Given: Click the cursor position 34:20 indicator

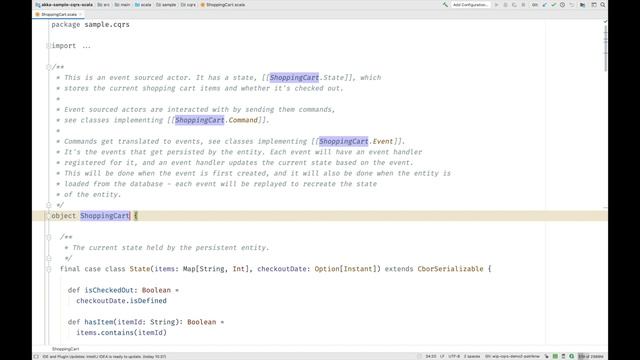Looking at the screenshot, I should click(431, 356).
